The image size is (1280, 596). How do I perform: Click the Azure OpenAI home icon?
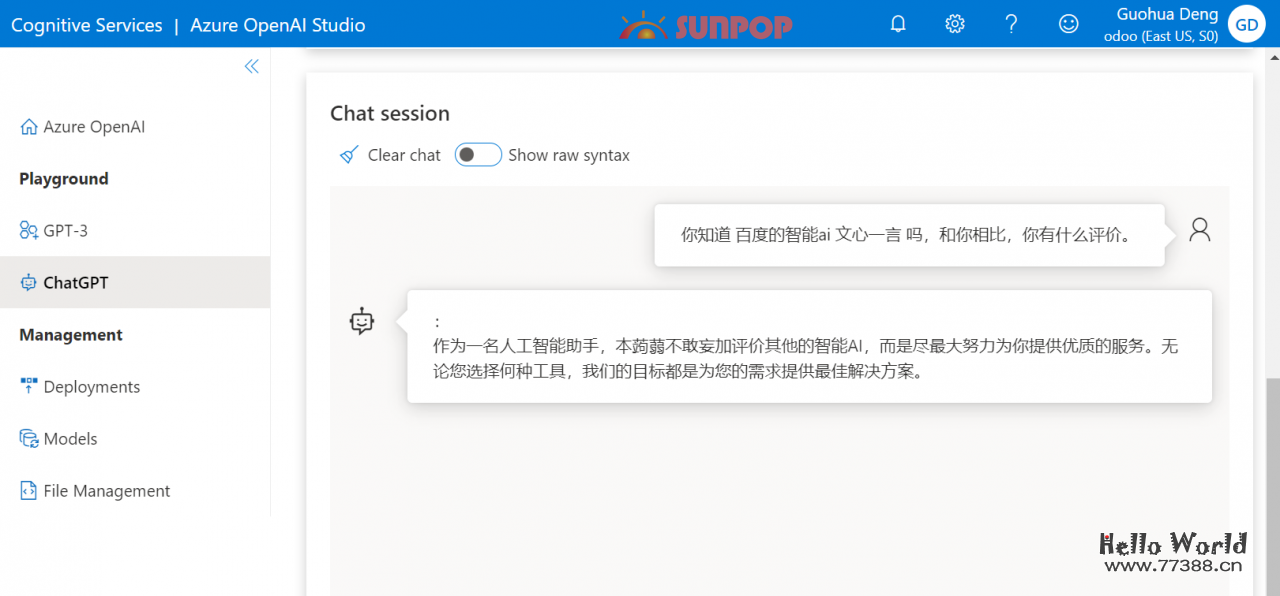pyautogui.click(x=30, y=126)
